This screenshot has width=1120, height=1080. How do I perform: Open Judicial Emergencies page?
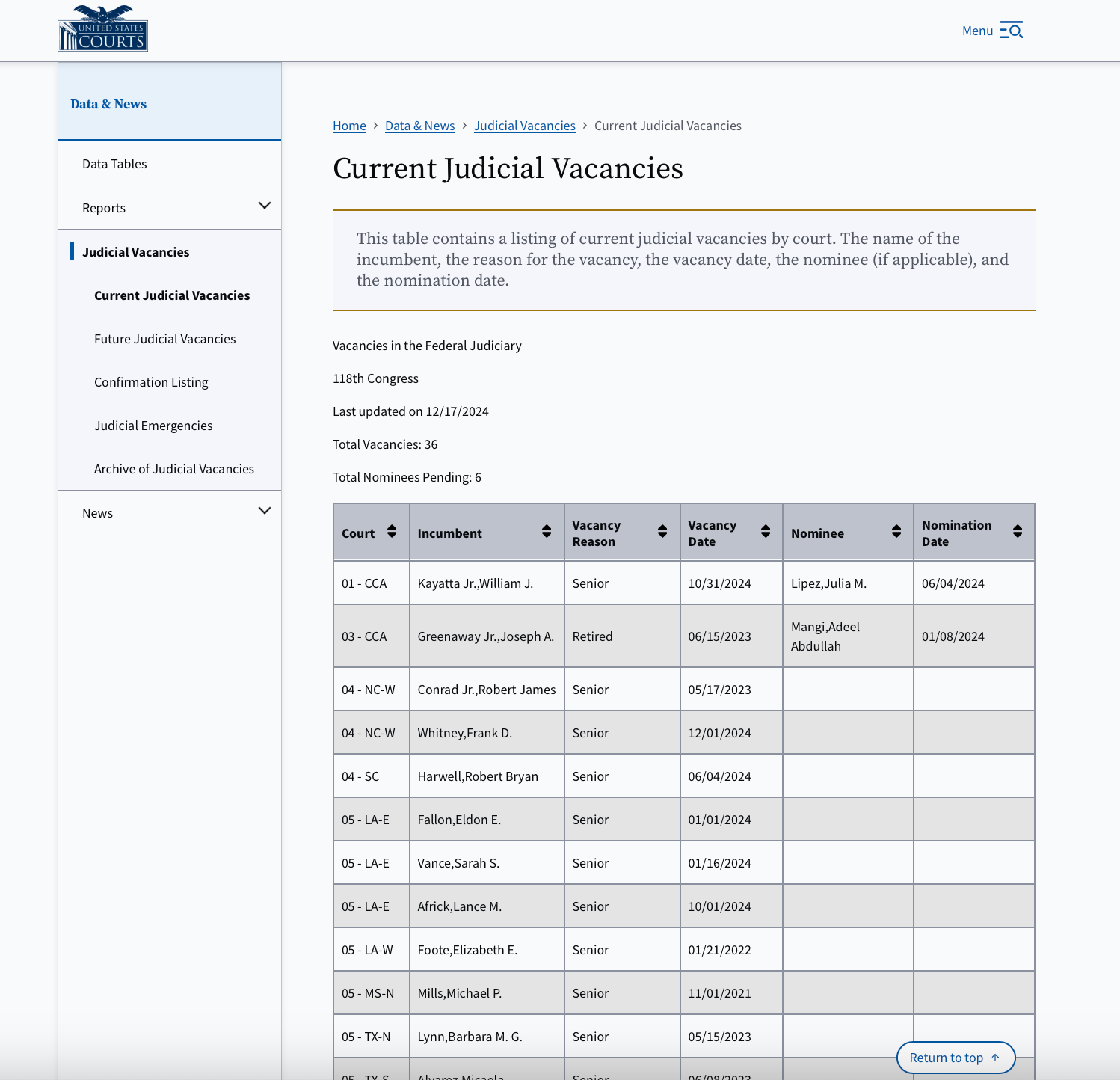pyautogui.click(x=153, y=426)
